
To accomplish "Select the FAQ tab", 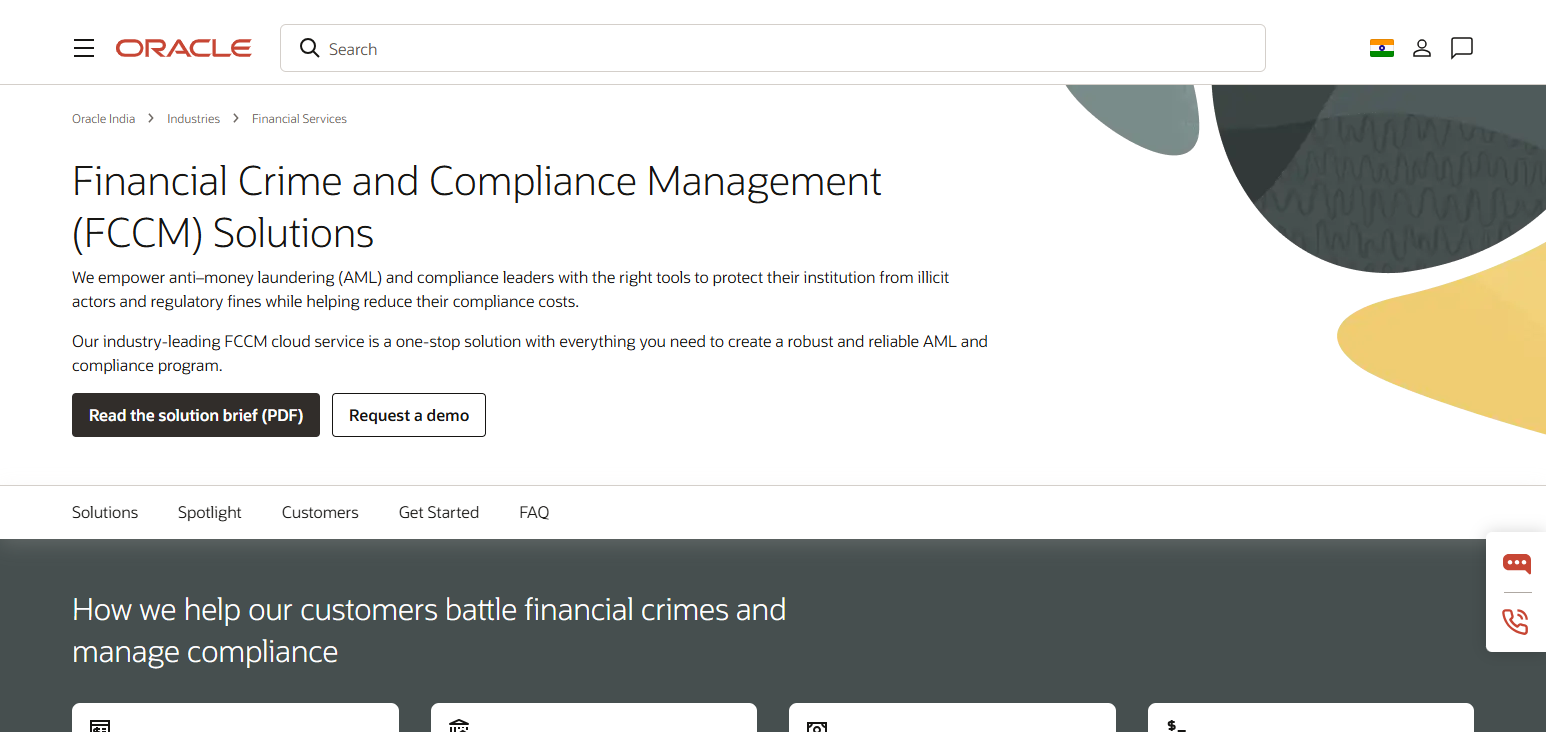I will click(x=534, y=512).
